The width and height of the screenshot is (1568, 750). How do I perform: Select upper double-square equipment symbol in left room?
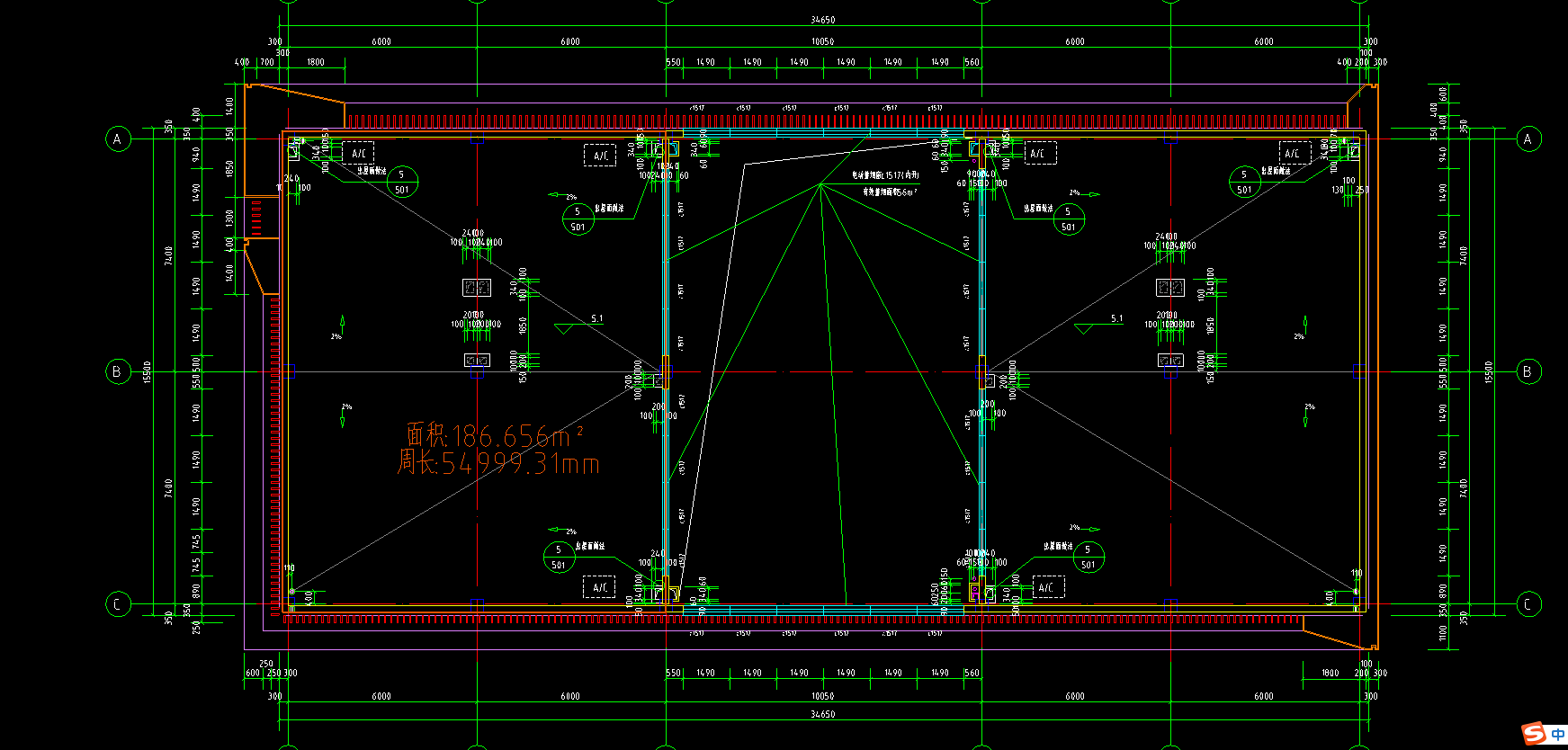(477, 288)
